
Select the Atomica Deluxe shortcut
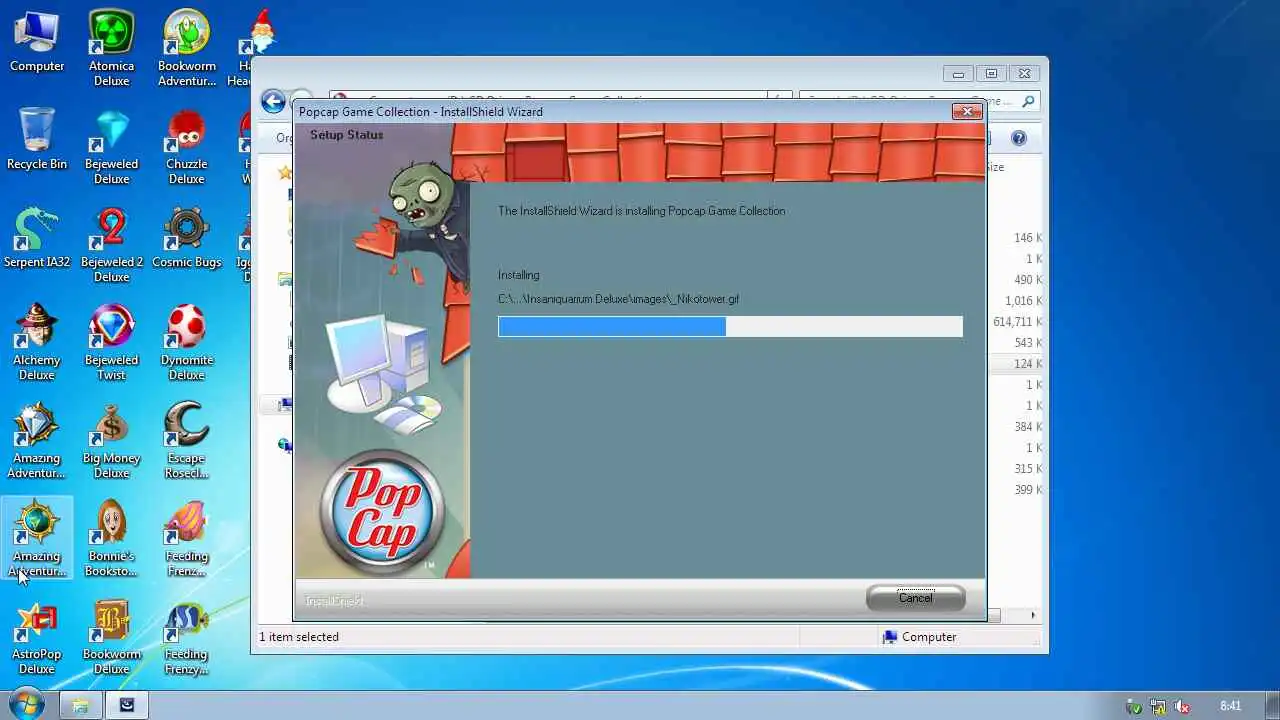point(111,48)
